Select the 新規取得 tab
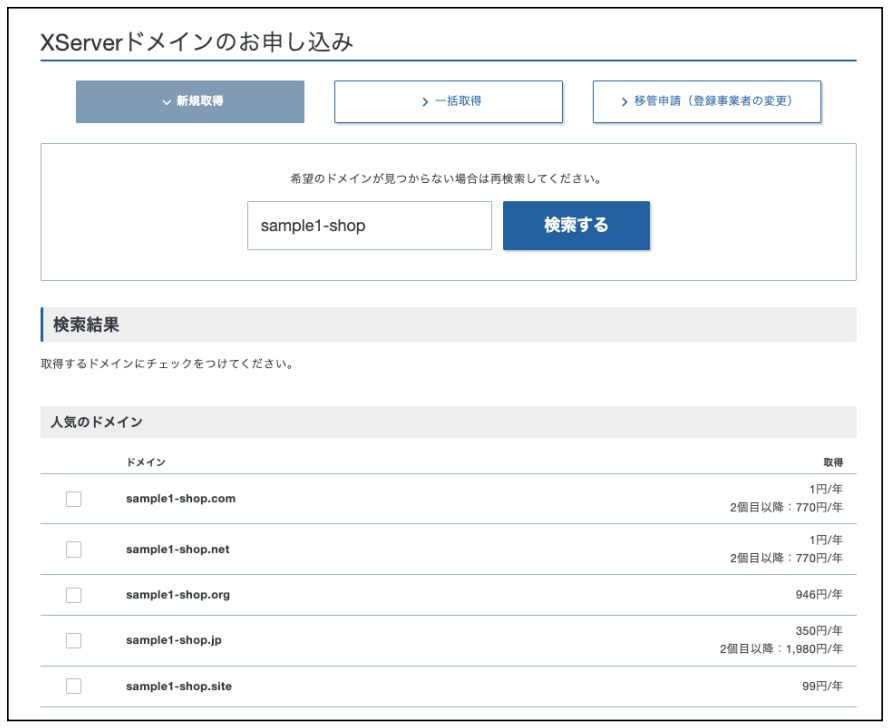Image resolution: width=890 pixels, height=728 pixels. point(190,102)
